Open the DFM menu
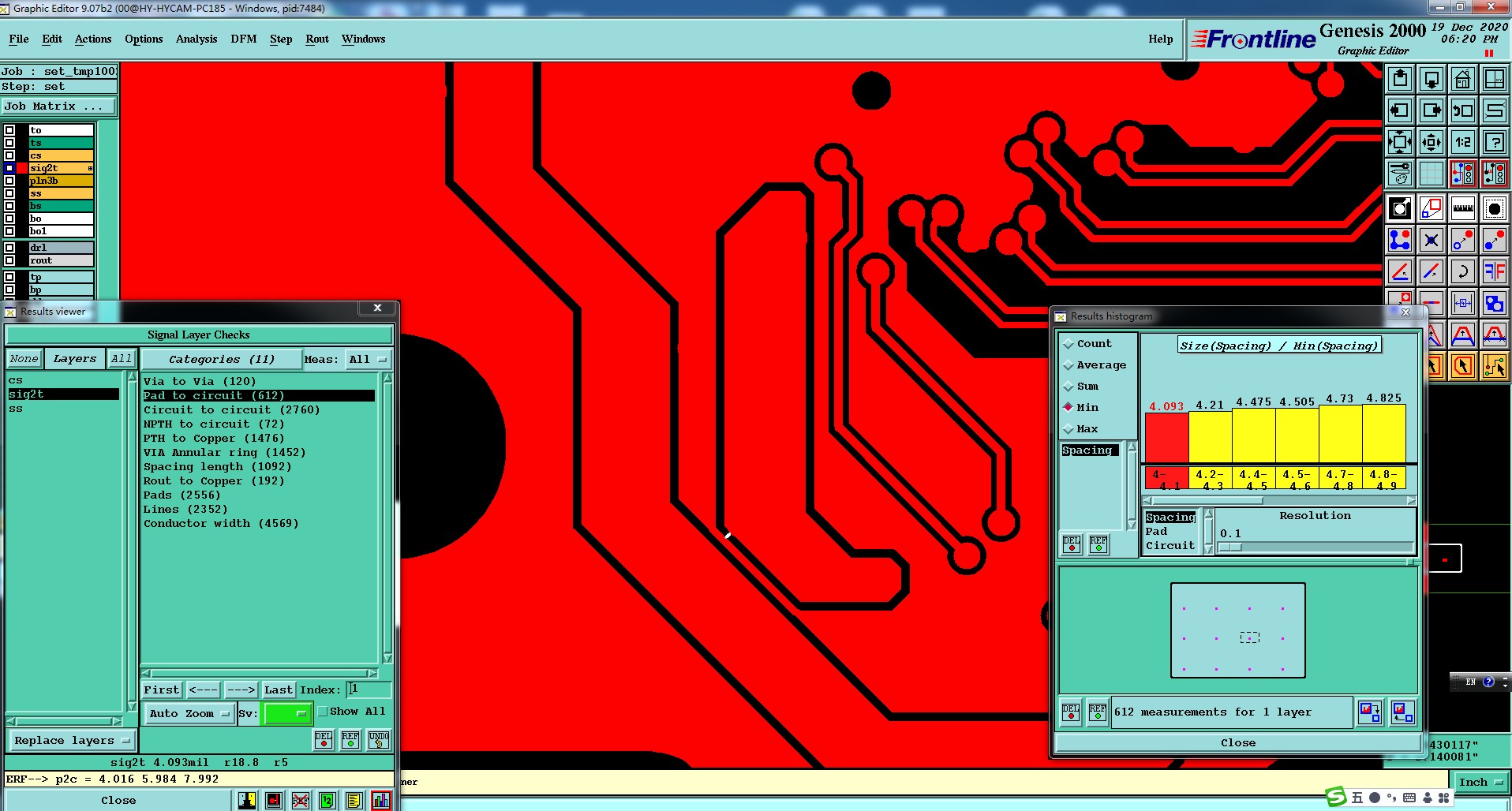 click(x=244, y=39)
